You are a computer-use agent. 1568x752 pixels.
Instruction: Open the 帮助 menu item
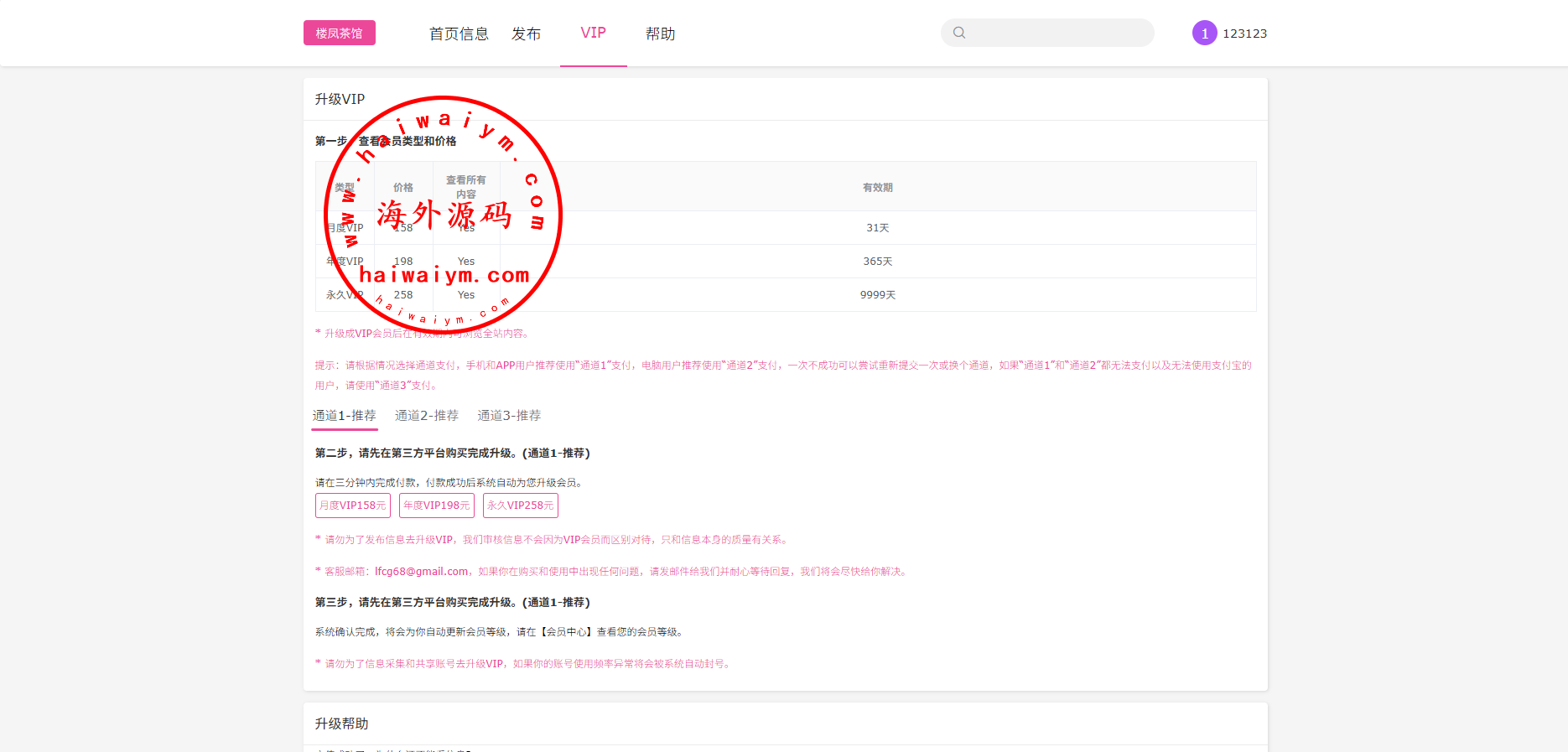coord(660,34)
